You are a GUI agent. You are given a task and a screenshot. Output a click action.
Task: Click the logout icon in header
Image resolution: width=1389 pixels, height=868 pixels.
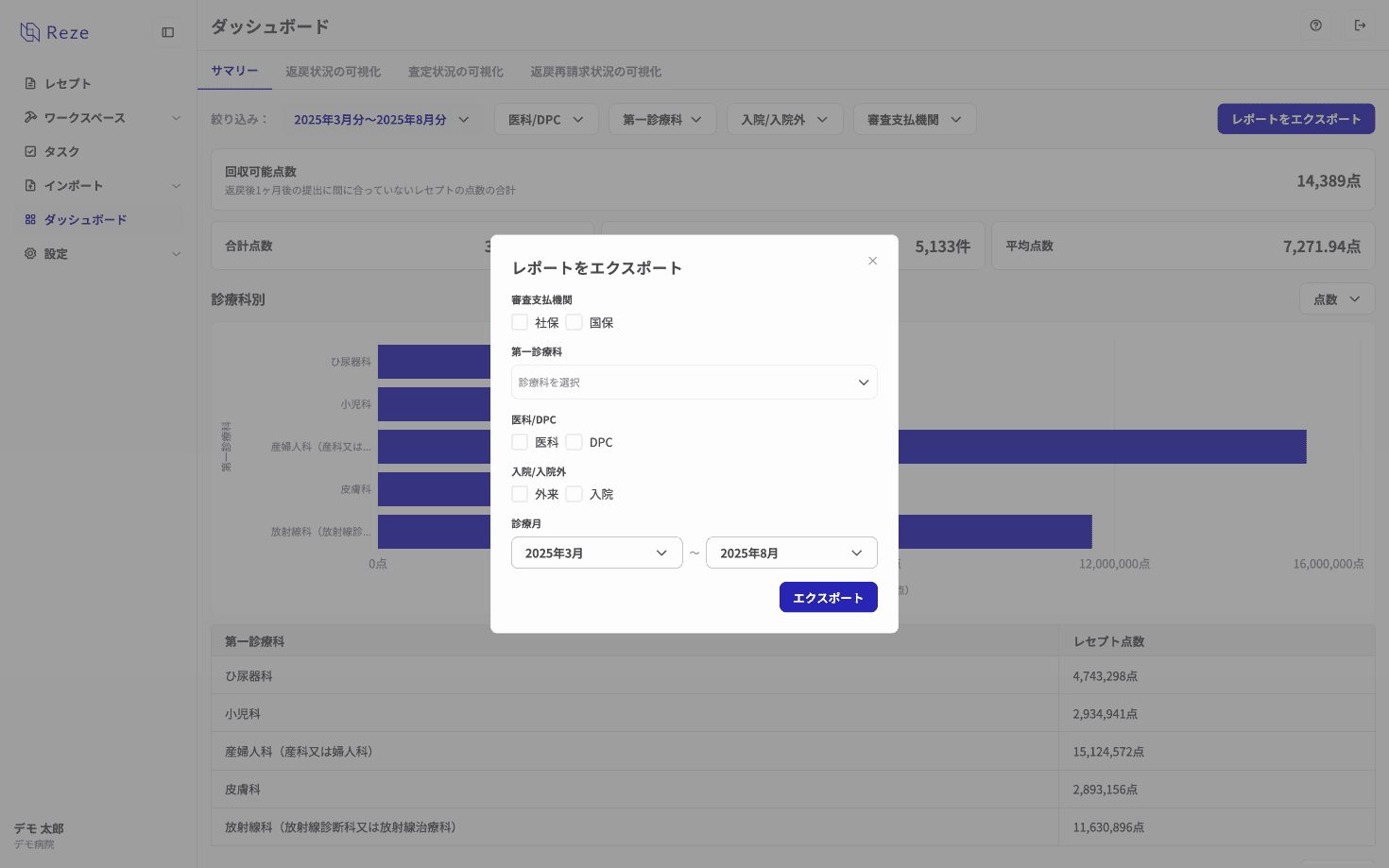[x=1360, y=26]
